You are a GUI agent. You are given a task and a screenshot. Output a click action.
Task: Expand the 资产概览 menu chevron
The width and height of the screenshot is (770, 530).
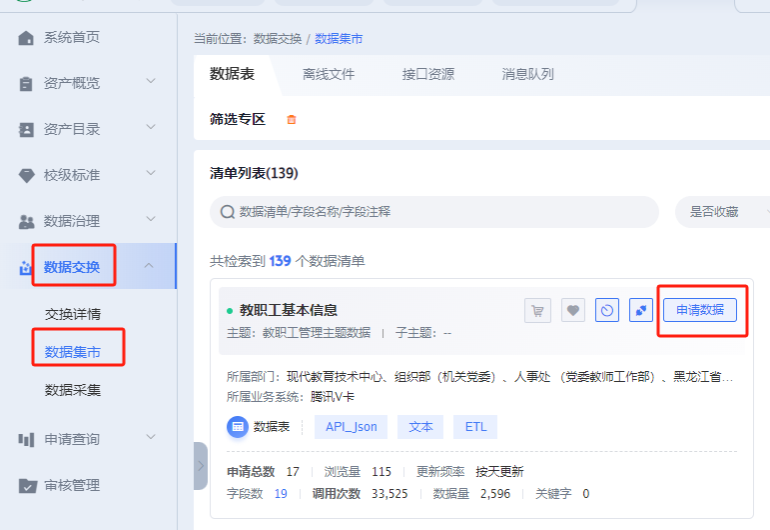[151, 81]
